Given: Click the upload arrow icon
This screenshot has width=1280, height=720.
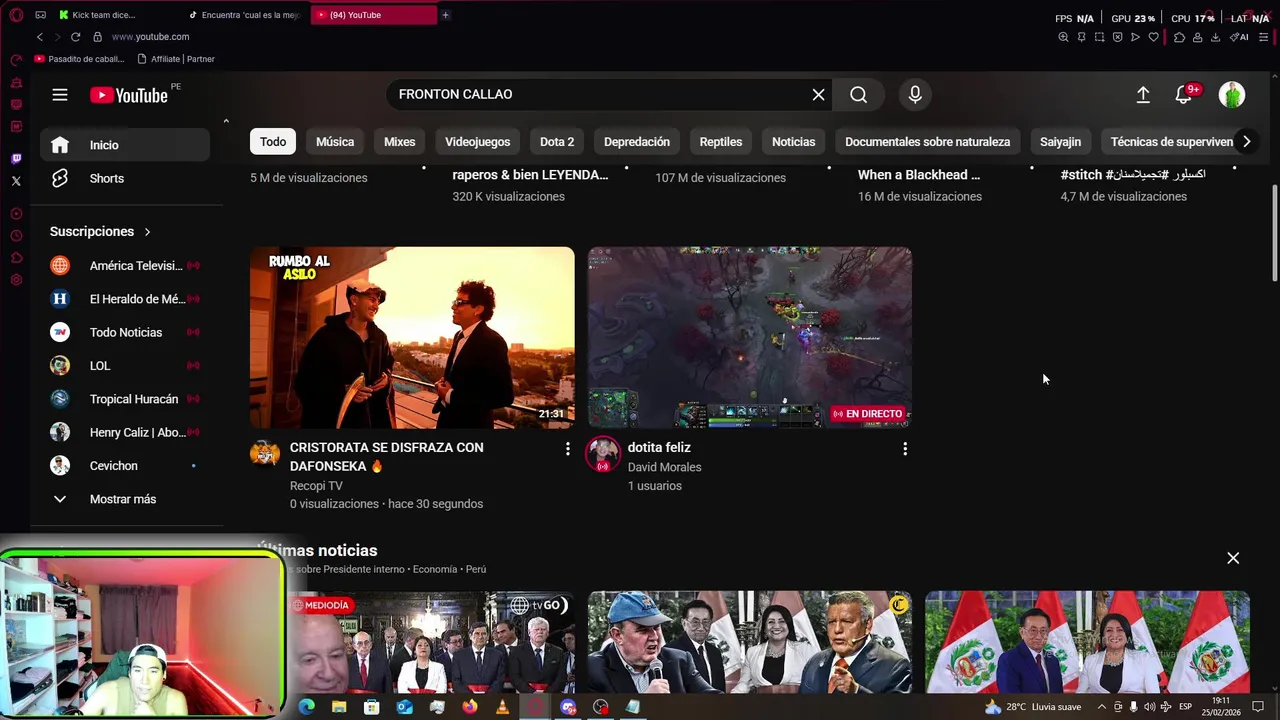Looking at the screenshot, I should [x=1143, y=94].
